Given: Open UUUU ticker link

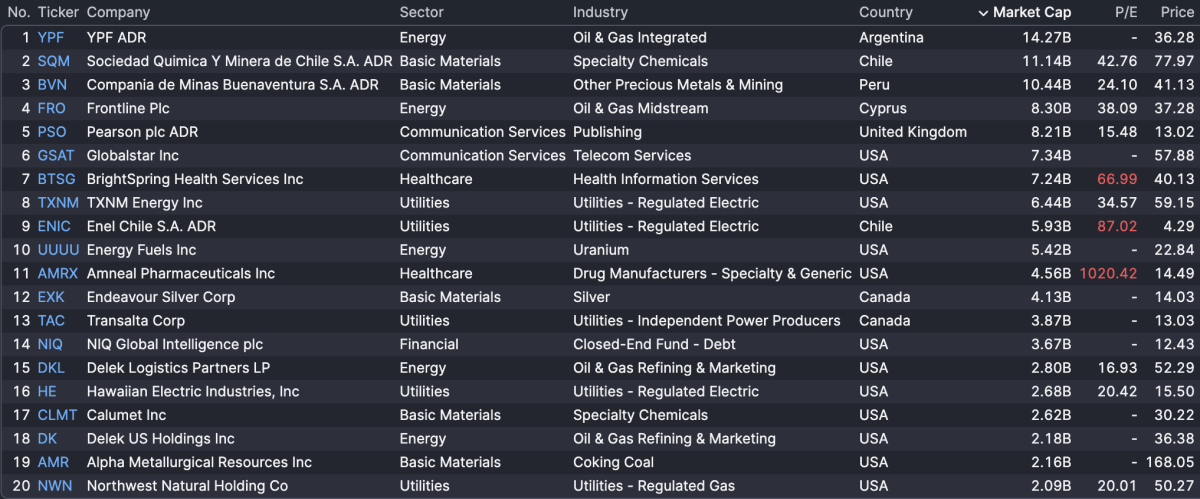Looking at the screenshot, I should (58, 250).
